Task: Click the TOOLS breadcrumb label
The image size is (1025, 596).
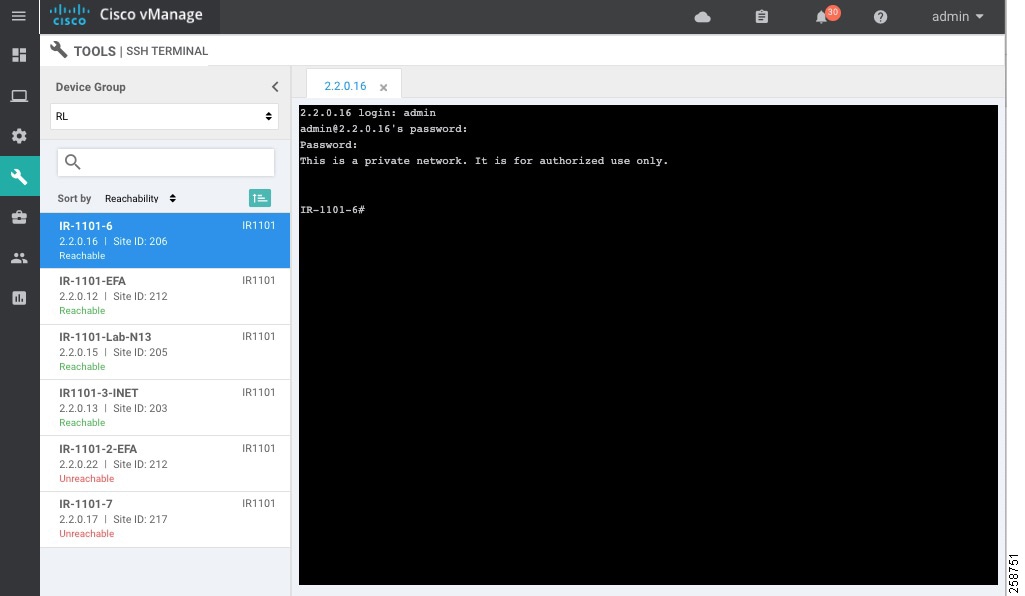Action: (x=94, y=51)
